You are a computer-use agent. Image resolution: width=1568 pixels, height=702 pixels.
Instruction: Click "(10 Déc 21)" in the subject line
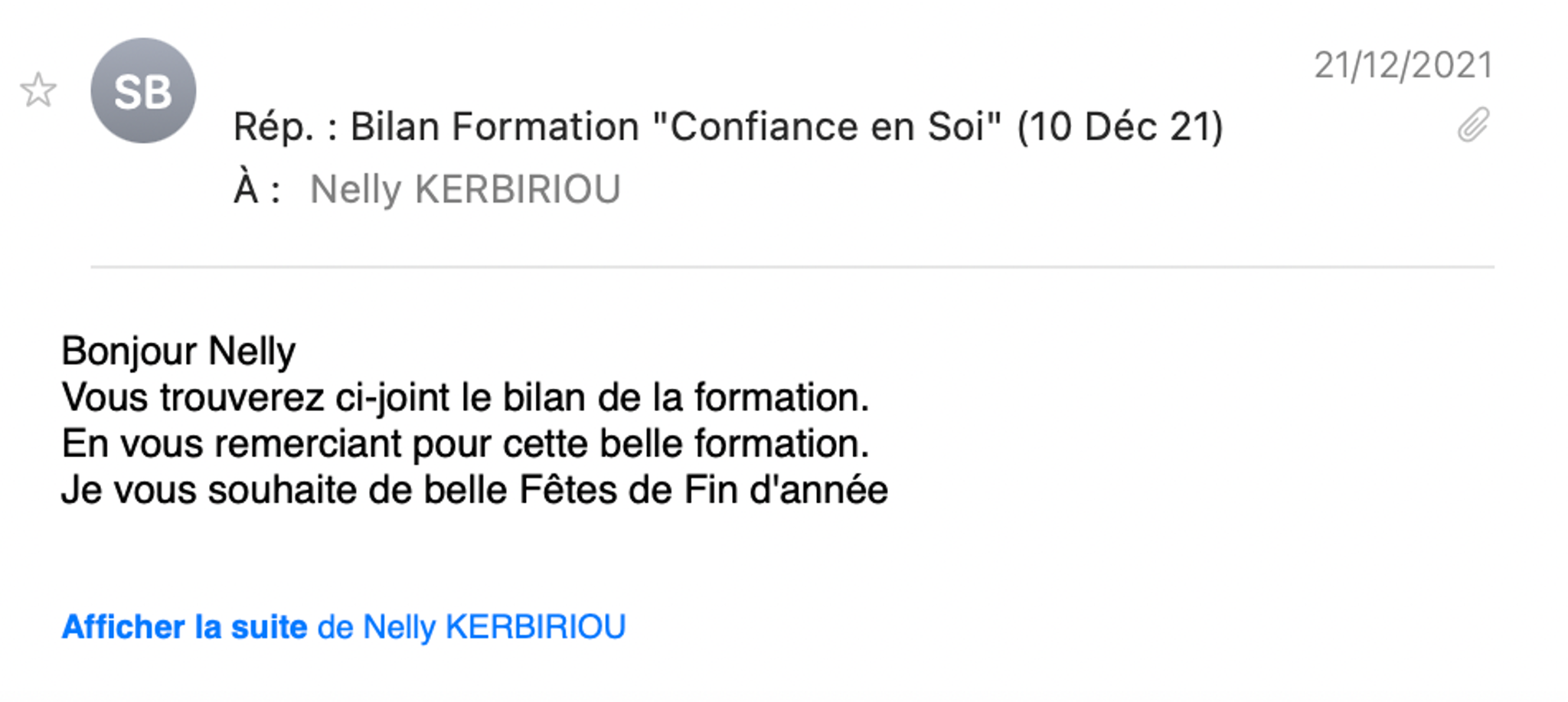[1120, 126]
